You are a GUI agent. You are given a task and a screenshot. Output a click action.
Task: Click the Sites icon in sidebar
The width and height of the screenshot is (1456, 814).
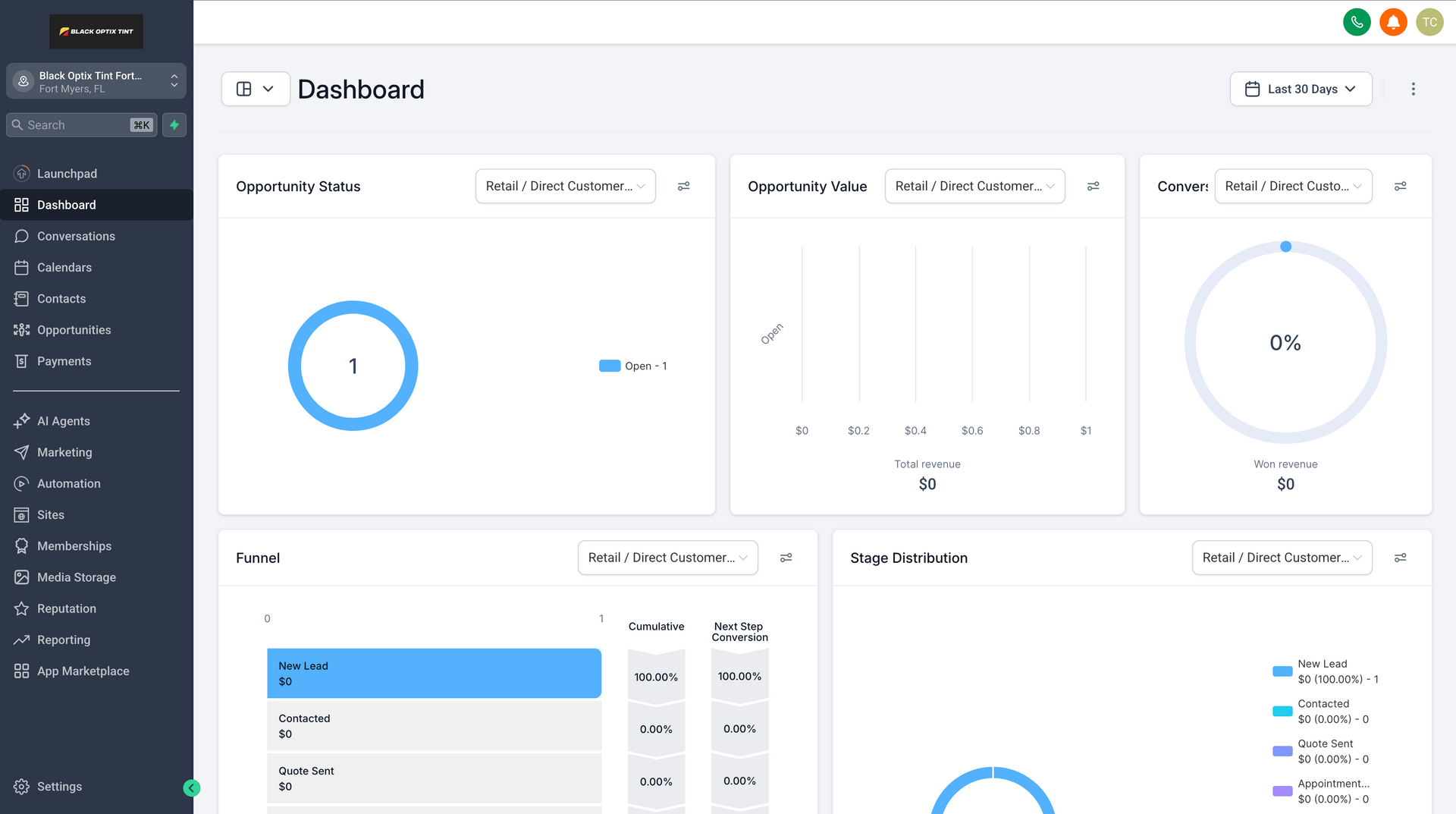[21, 515]
